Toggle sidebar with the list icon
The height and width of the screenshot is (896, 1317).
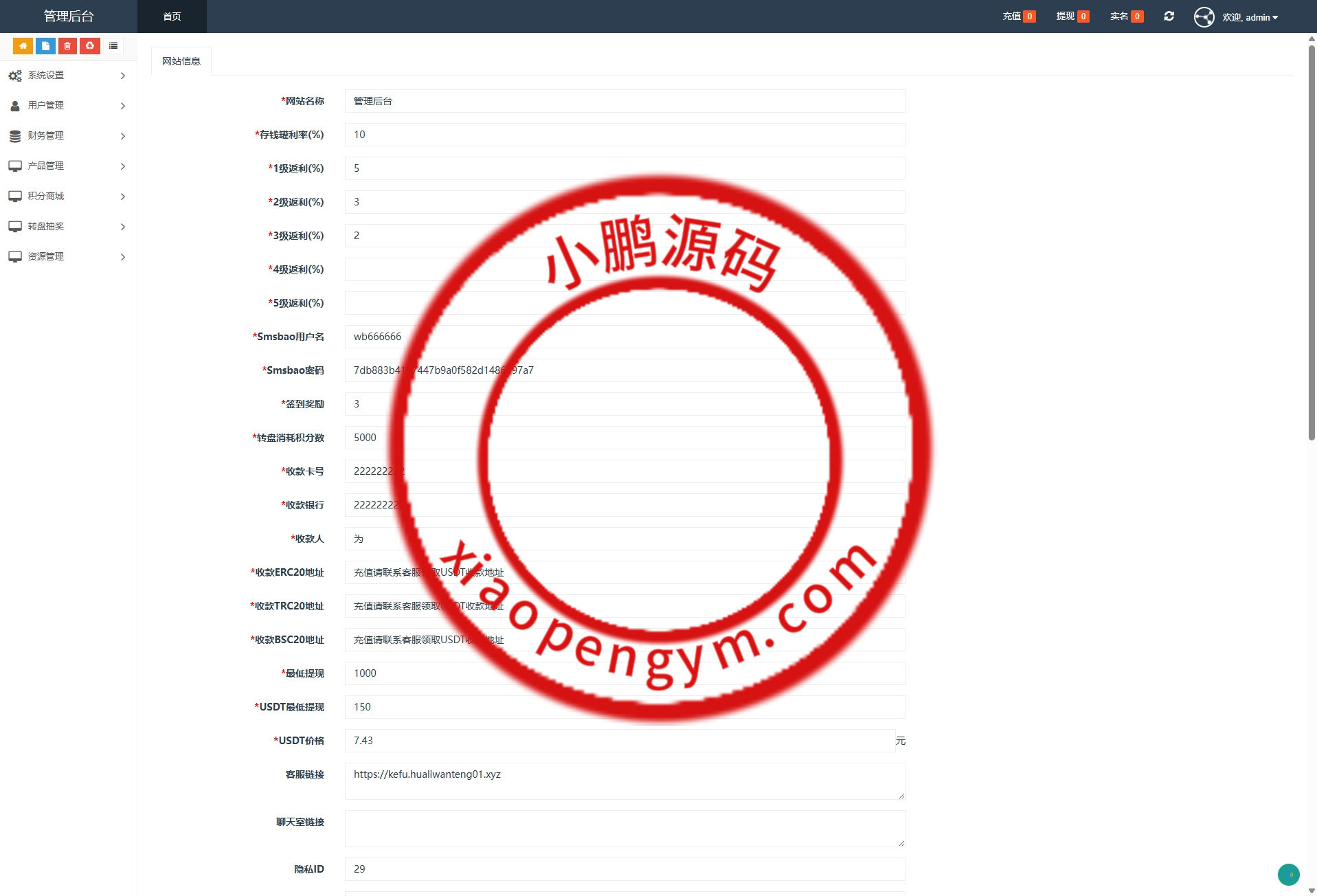pos(113,46)
